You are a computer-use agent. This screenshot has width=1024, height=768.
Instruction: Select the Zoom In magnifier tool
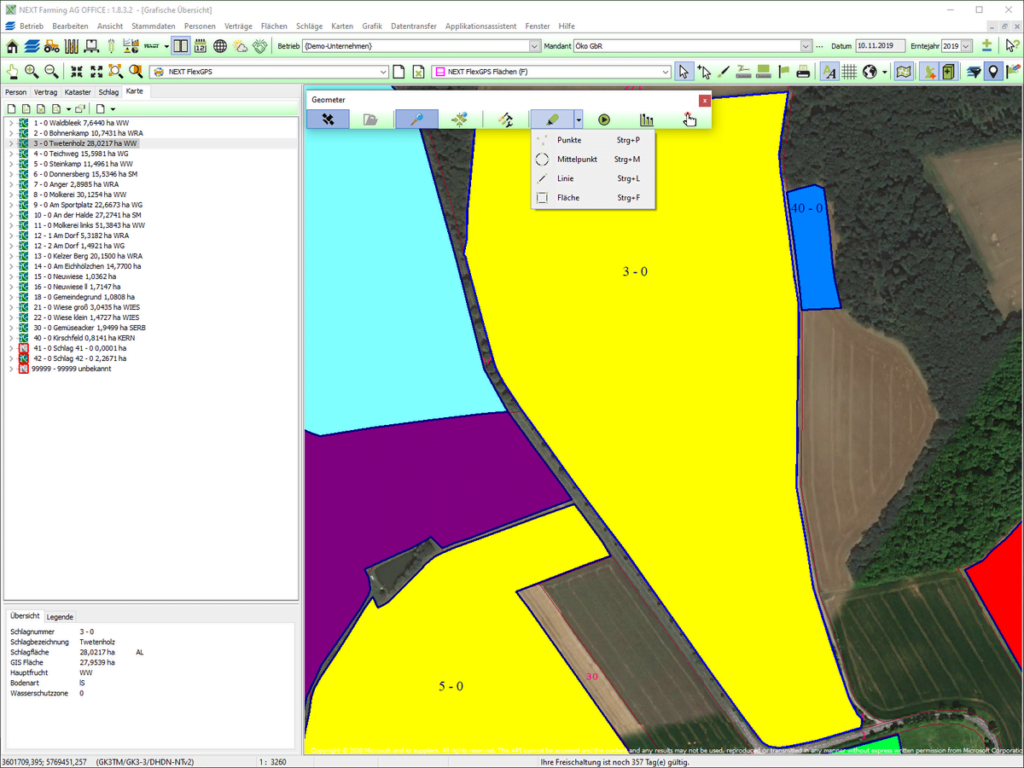[x=31, y=71]
